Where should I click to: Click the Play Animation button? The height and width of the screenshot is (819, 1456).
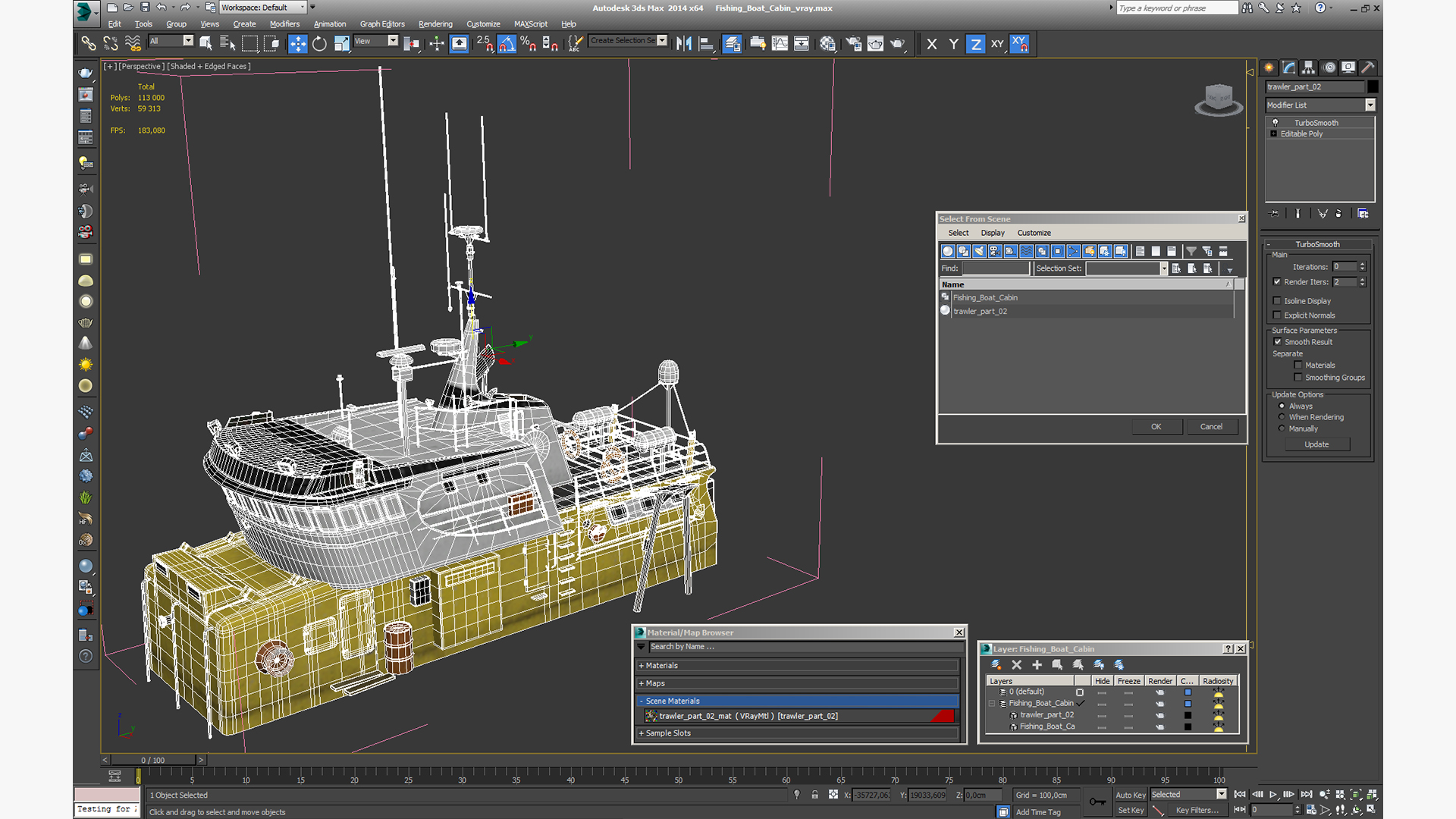[1273, 794]
